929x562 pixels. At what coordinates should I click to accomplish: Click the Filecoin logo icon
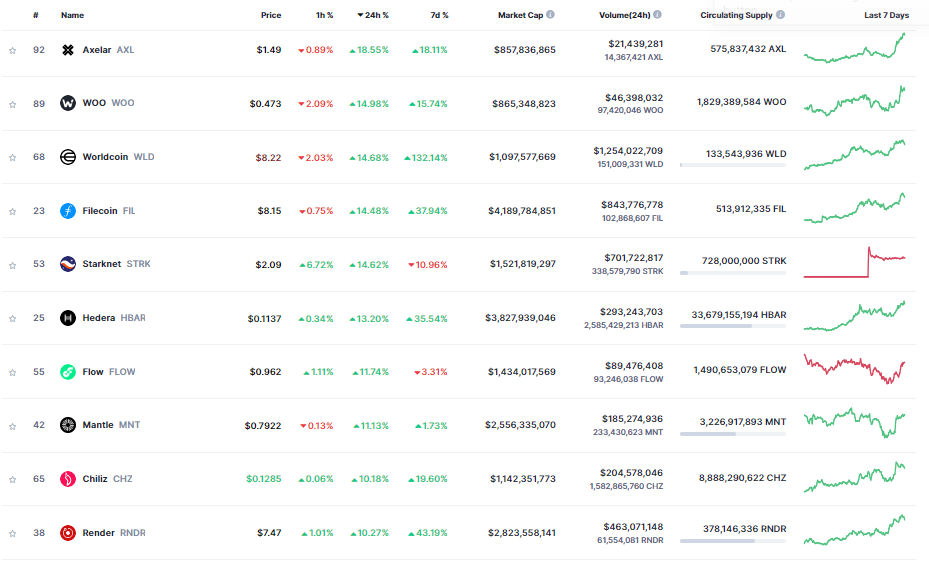(x=68, y=211)
